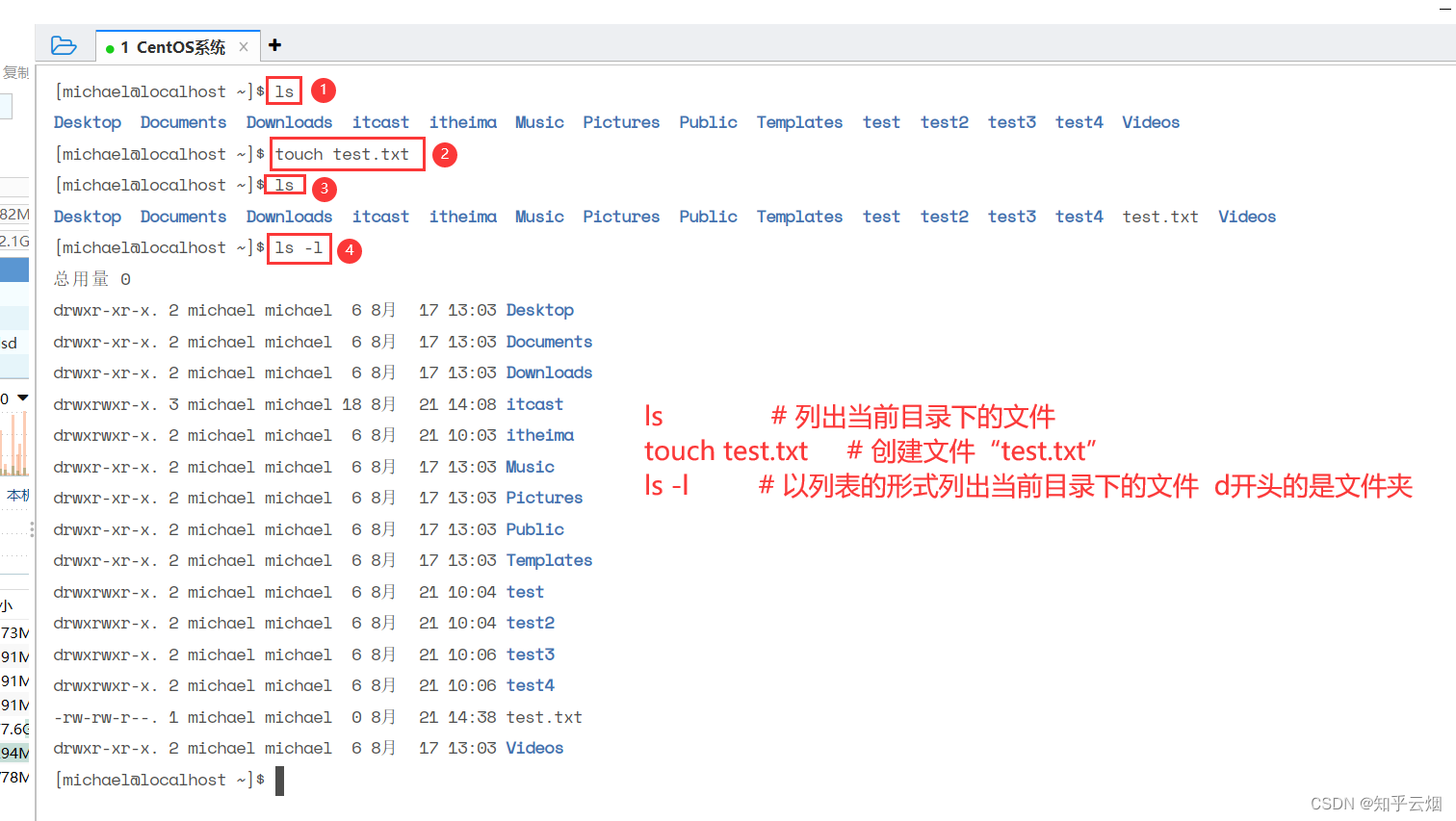The width and height of the screenshot is (1456, 821).
Task: Click Templates in the ls -l listing
Action: (549, 560)
